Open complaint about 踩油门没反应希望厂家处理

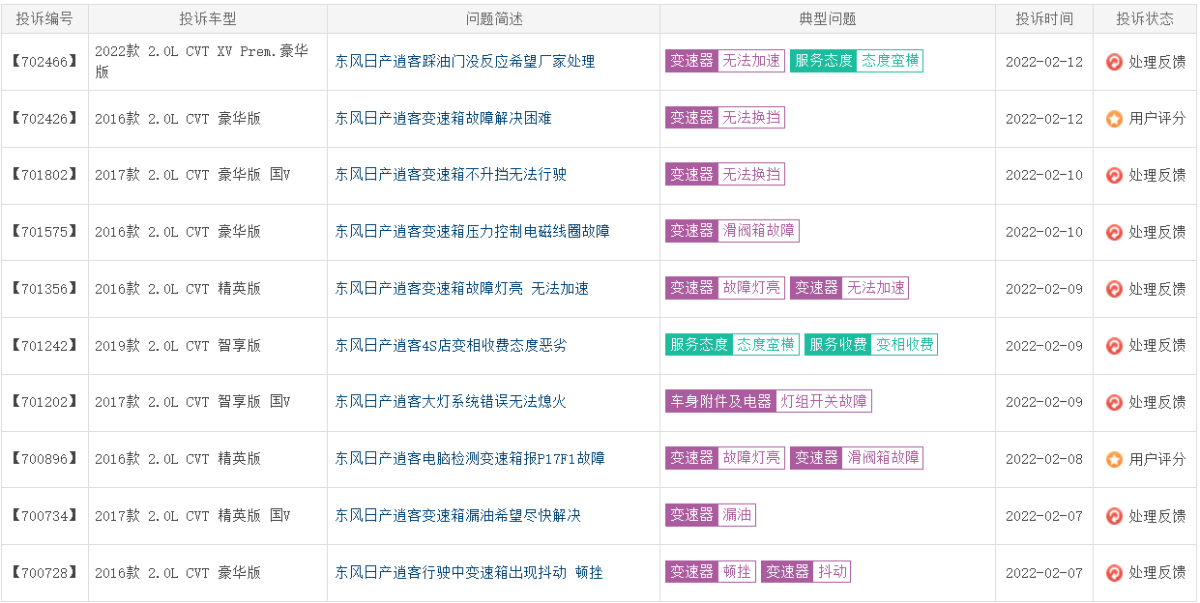[x=465, y=61]
